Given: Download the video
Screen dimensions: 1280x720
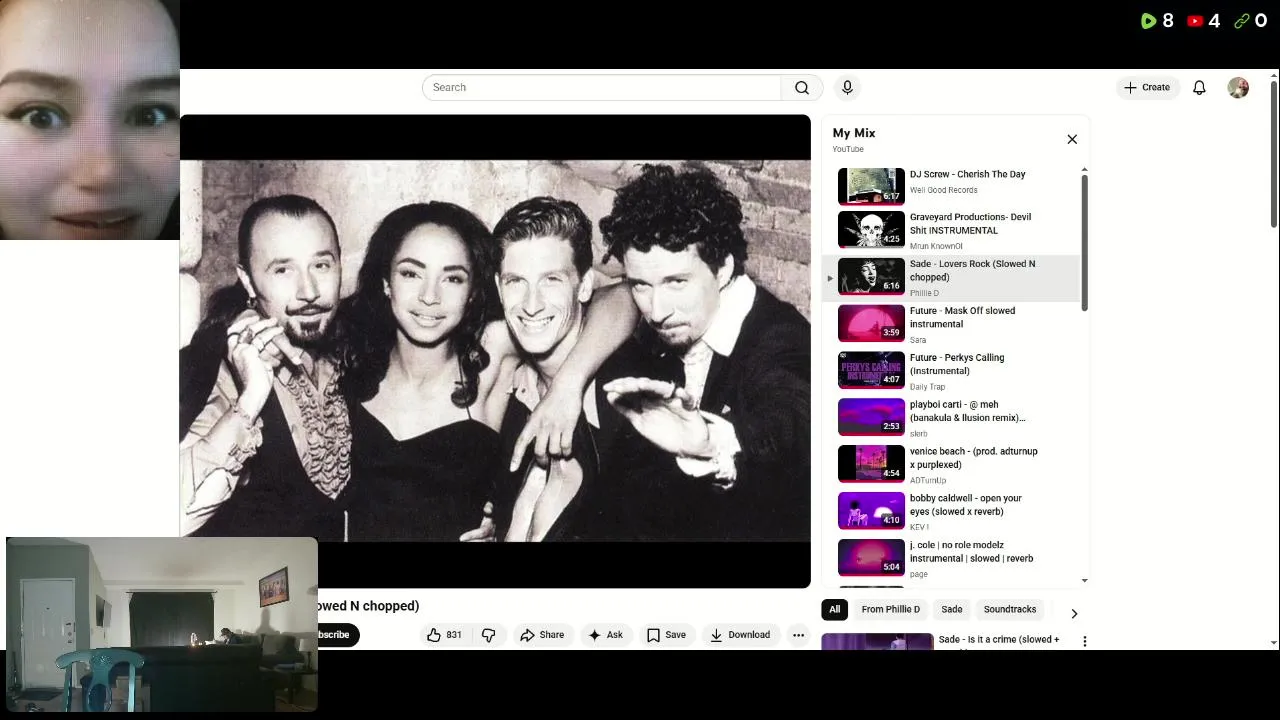Looking at the screenshot, I should (740, 635).
